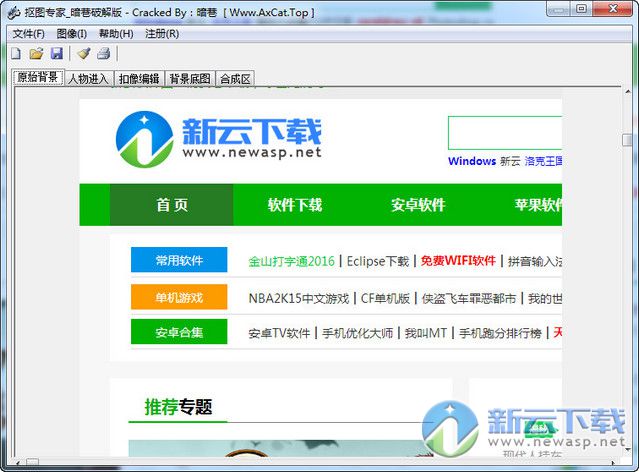639x472 pixels.
Task: Click the vertical scrollbar thumb
Action: (x=627, y=140)
